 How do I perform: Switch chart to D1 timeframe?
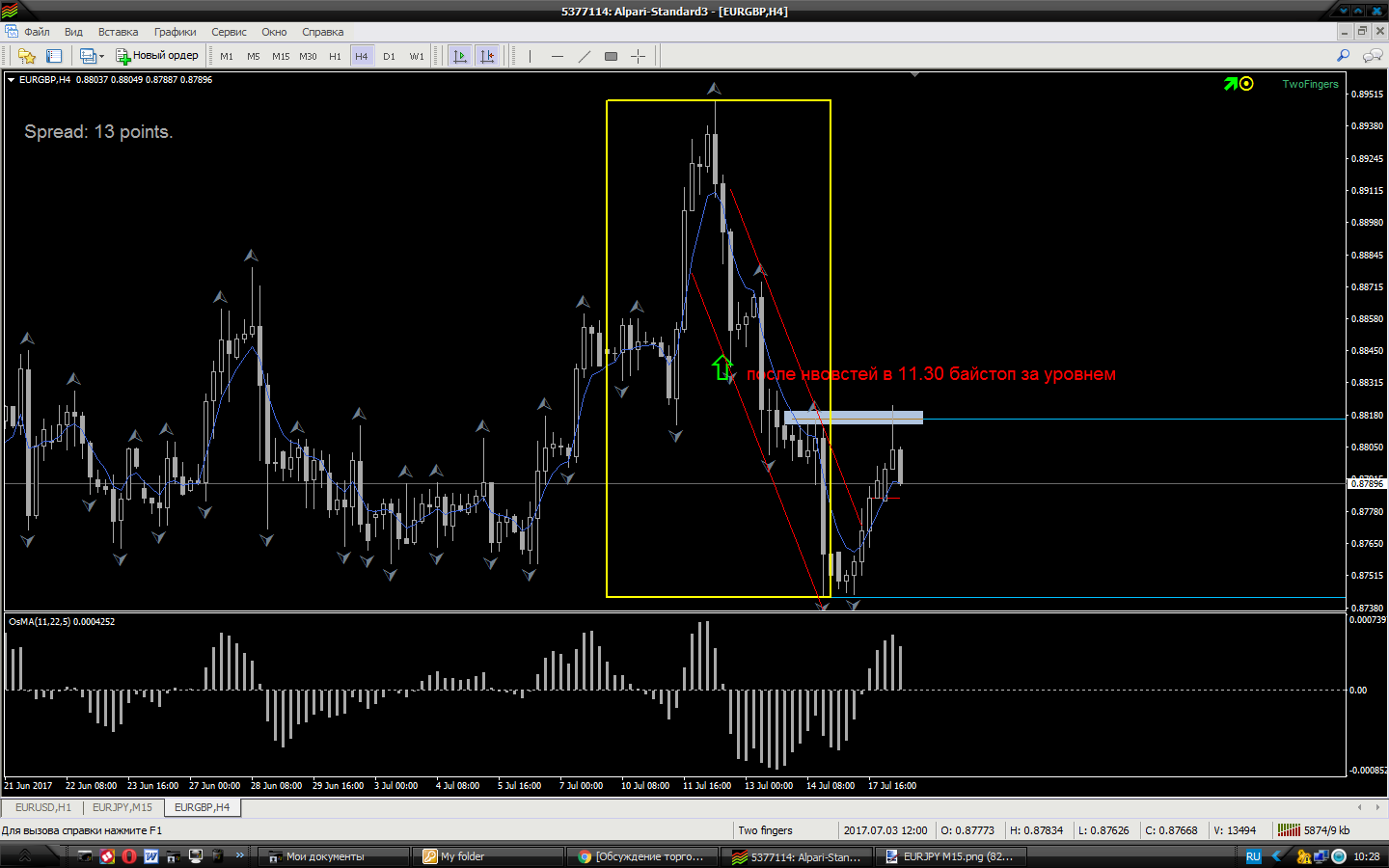pos(389,56)
